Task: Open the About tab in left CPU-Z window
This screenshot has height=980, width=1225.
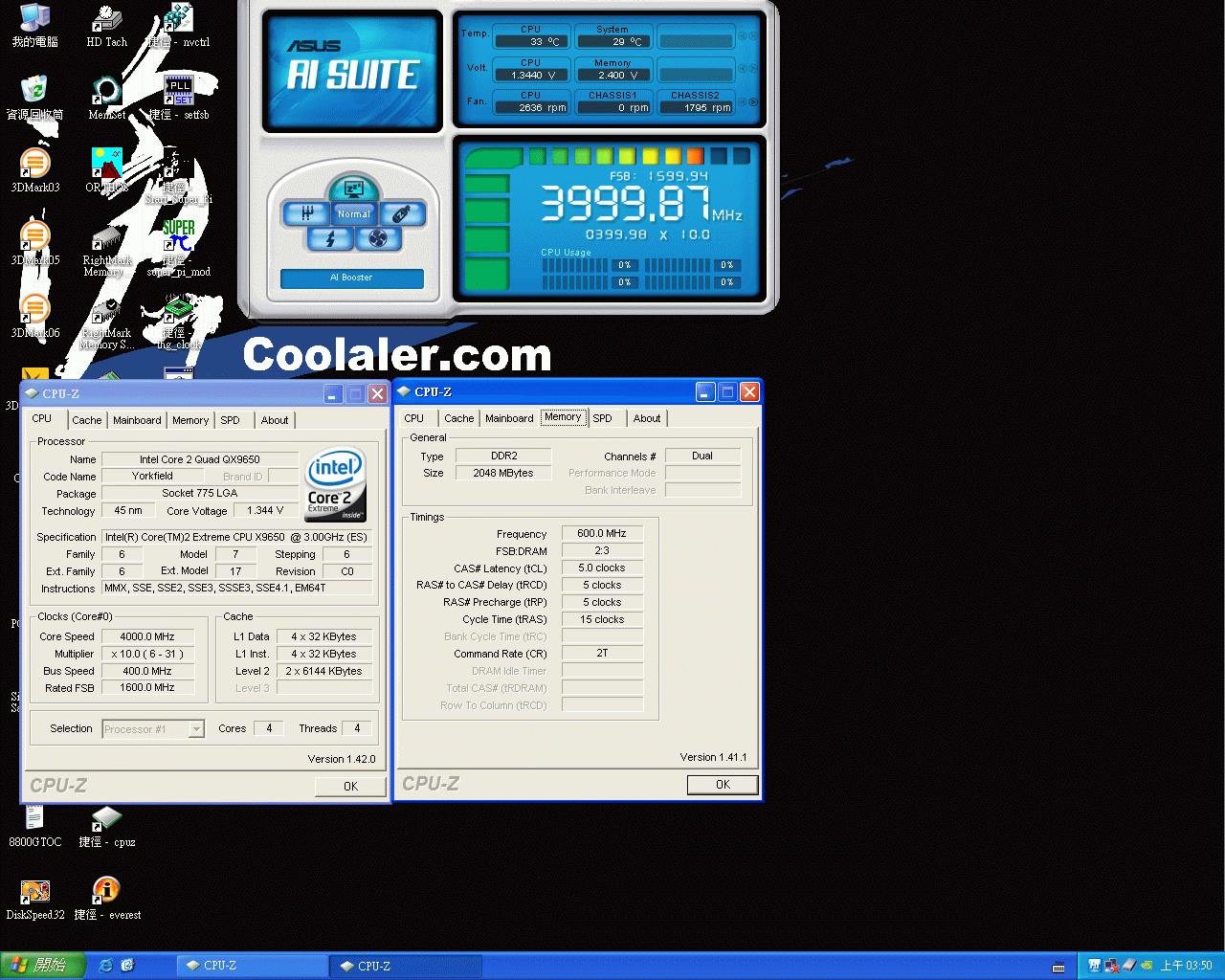Action: click(x=275, y=420)
